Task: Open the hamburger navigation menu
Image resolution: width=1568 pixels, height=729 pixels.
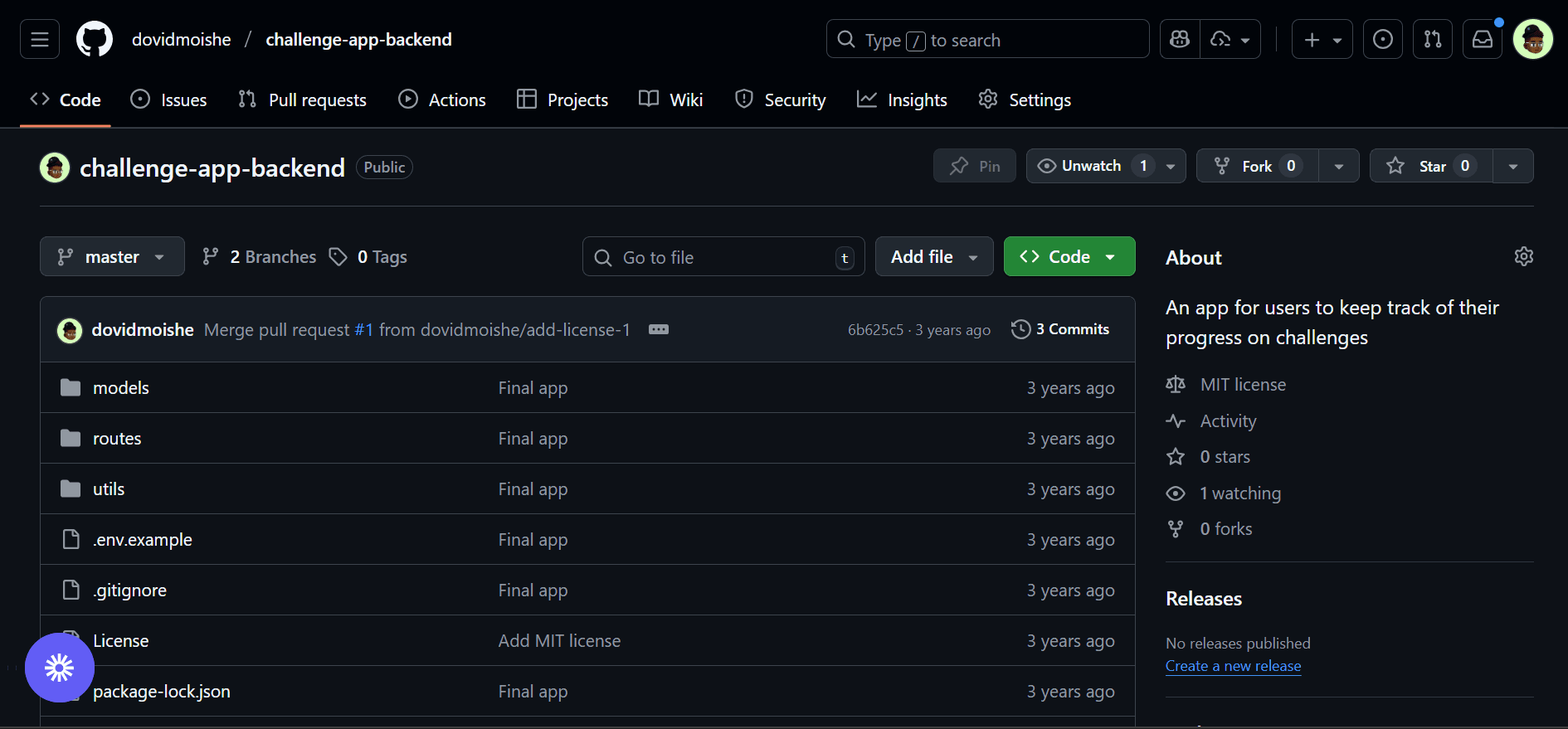Action: [x=39, y=39]
